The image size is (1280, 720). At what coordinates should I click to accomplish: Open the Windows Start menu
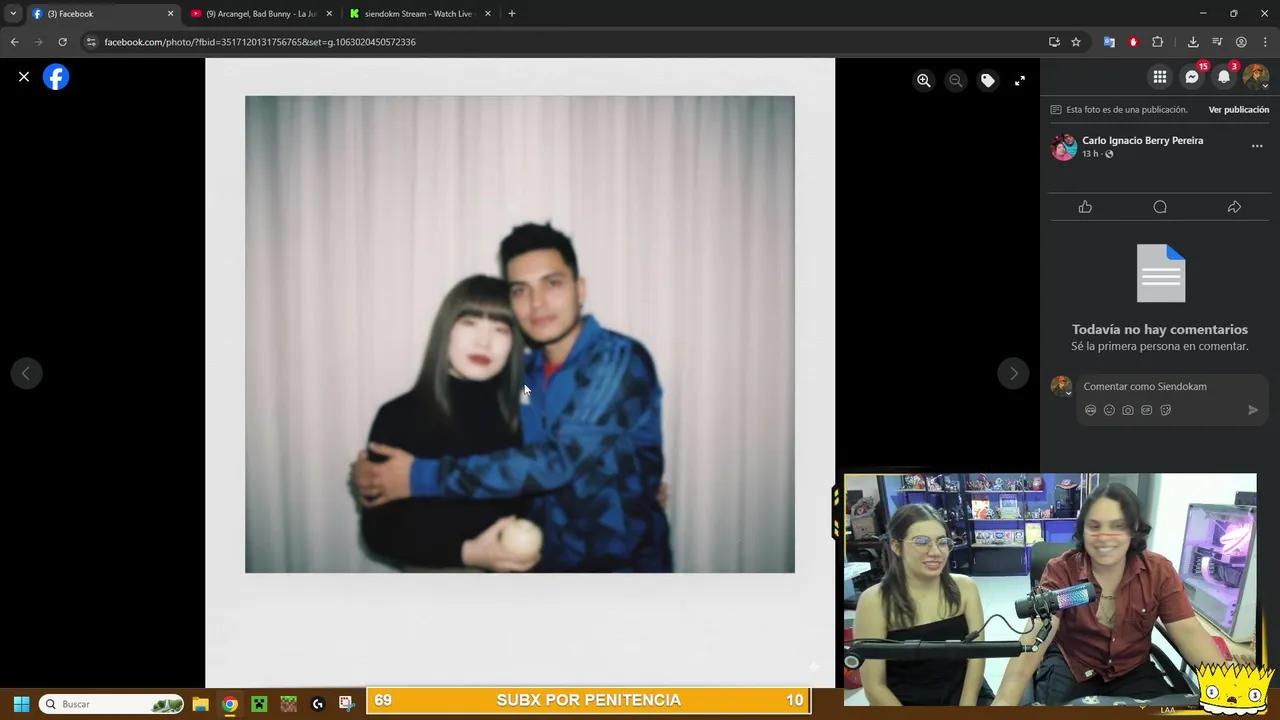(x=21, y=704)
